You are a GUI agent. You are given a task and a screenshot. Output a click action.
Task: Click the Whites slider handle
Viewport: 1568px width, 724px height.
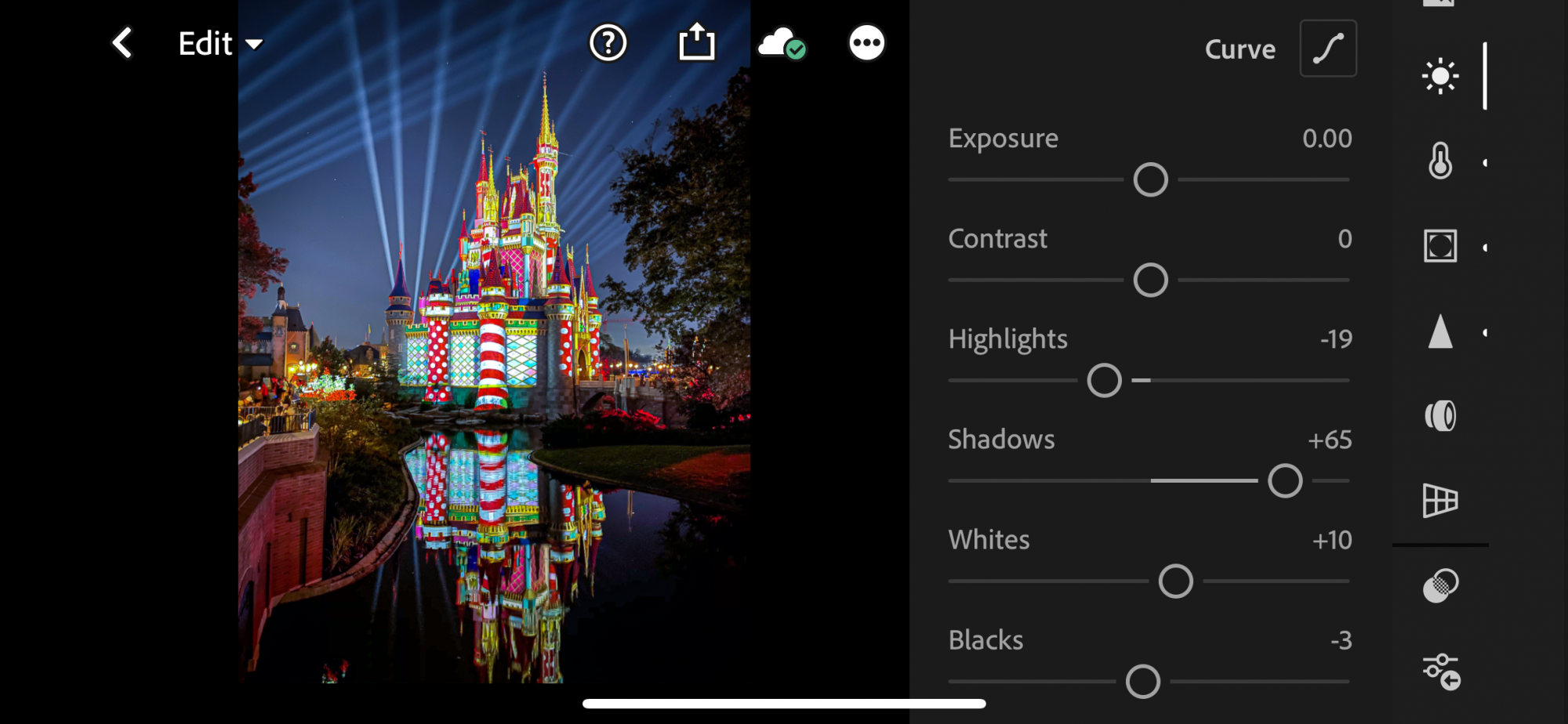(x=1176, y=581)
